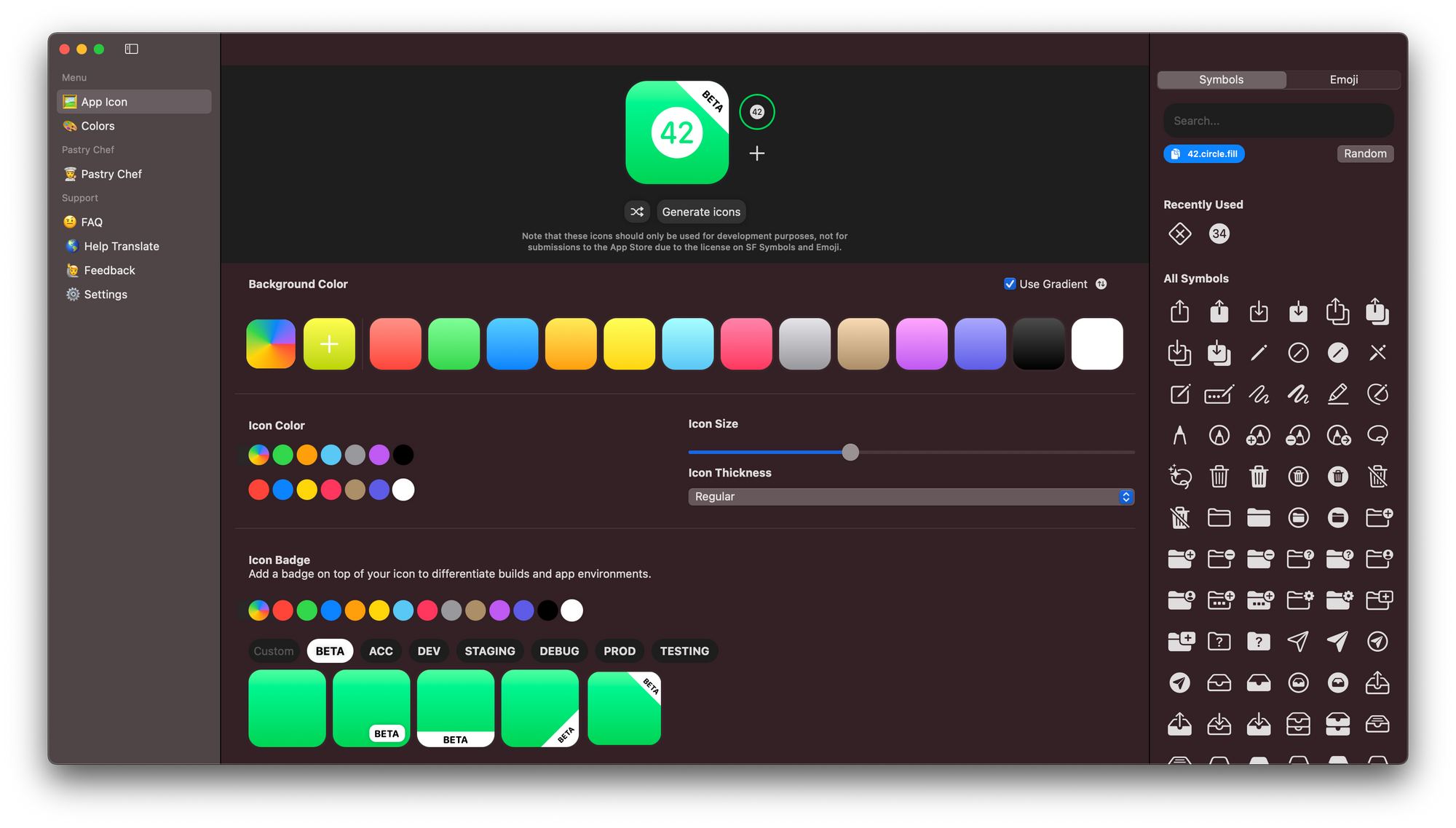Screen dimensions: 1456x828
Task: Add a new icon variant with plus
Action: click(x=757, y=154)
